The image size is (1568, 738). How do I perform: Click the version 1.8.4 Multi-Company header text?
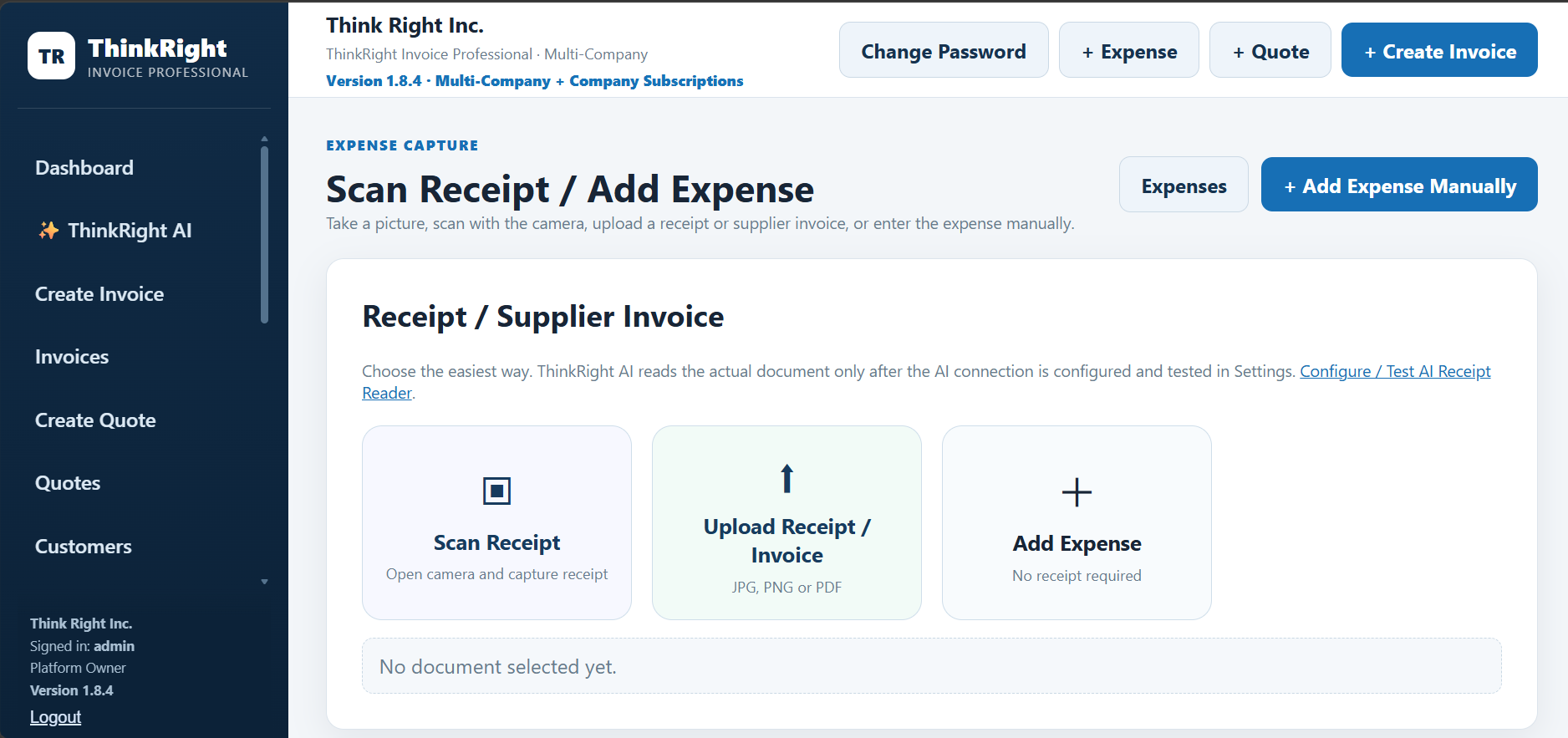(x=534, y=81)
